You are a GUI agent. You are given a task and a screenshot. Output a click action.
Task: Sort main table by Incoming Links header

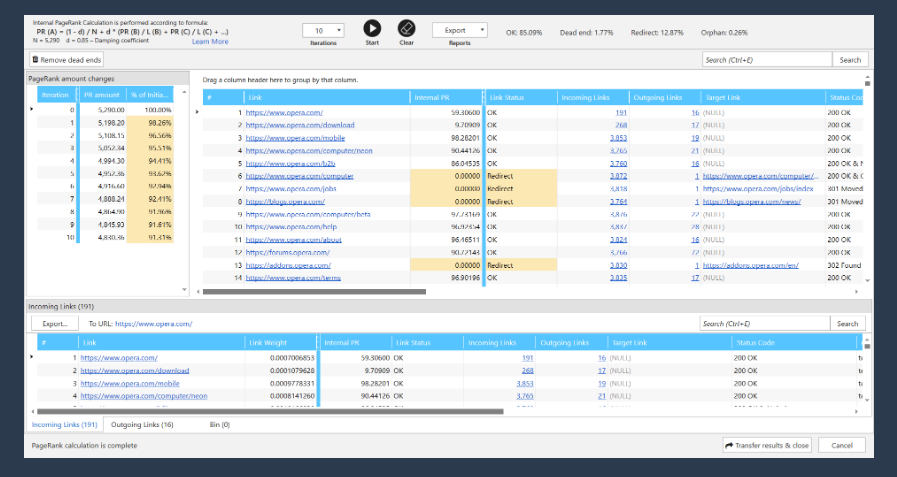593,97
